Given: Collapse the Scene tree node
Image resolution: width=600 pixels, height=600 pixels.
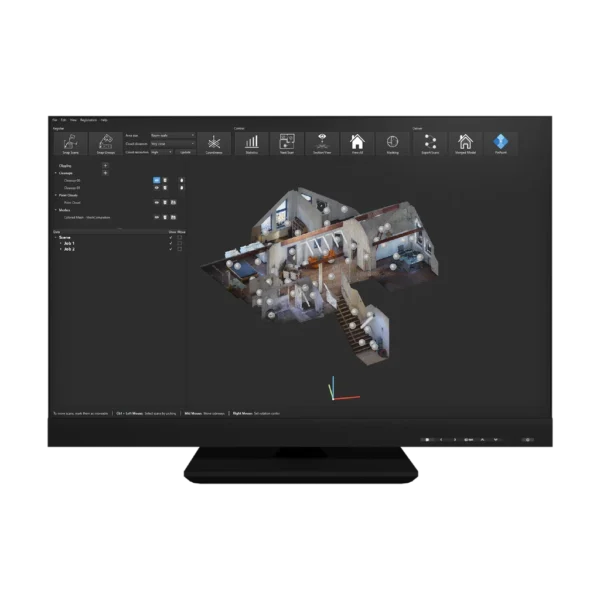Looking at the screenshot, I should coord(56,238).
